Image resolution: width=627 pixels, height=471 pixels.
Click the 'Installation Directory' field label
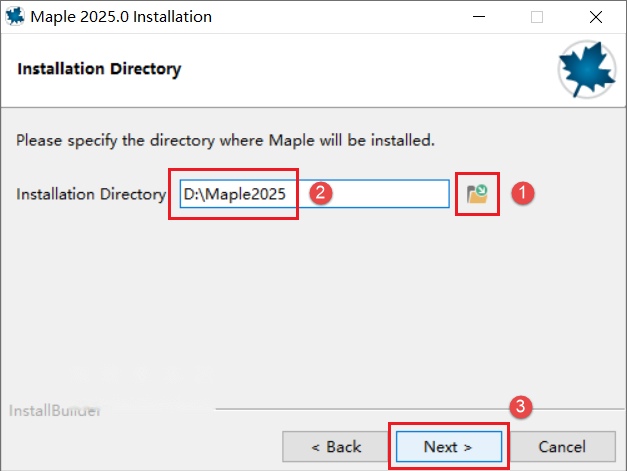click(91, 194)
